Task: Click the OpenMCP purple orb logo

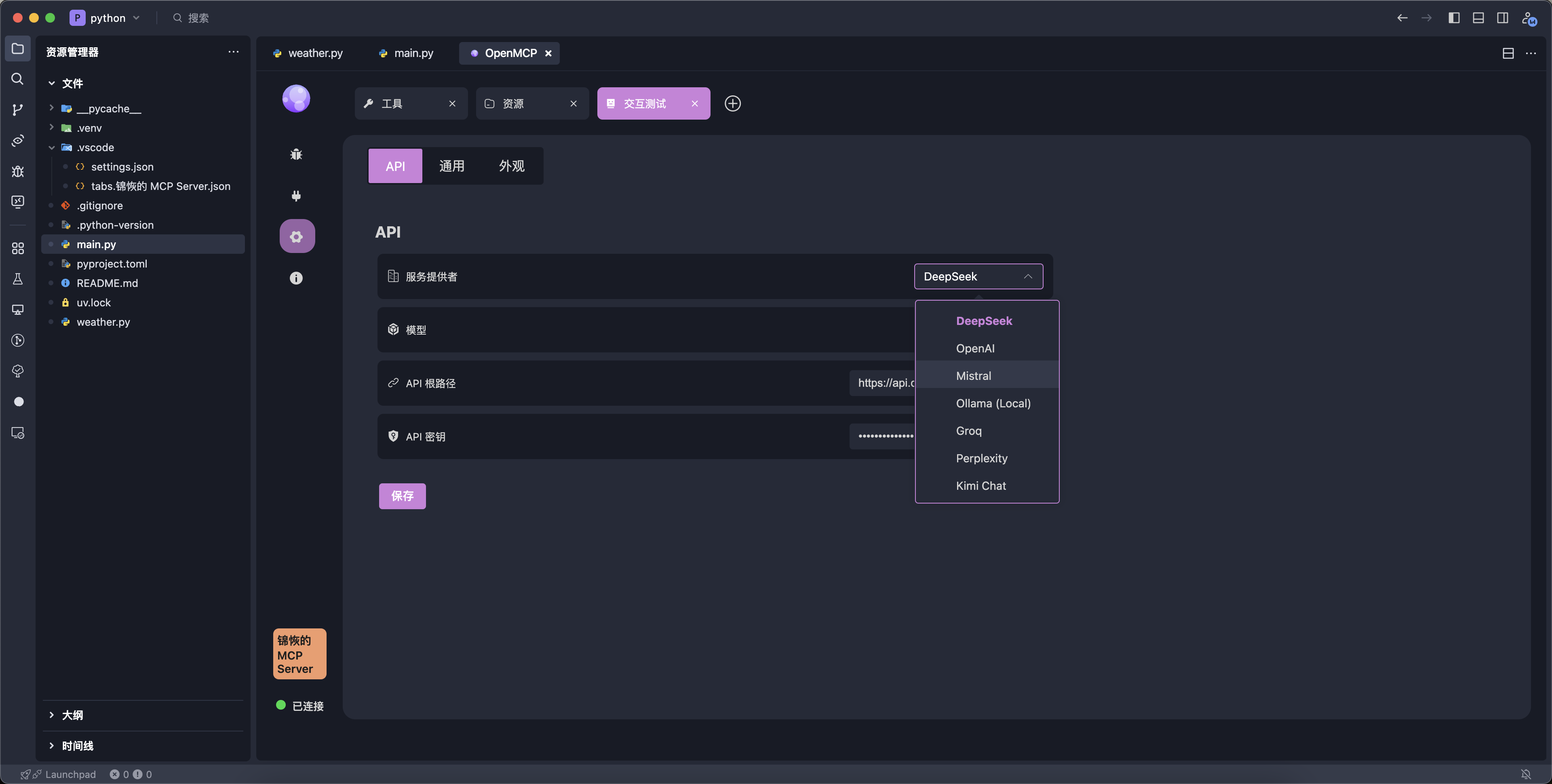Action: 296,98
